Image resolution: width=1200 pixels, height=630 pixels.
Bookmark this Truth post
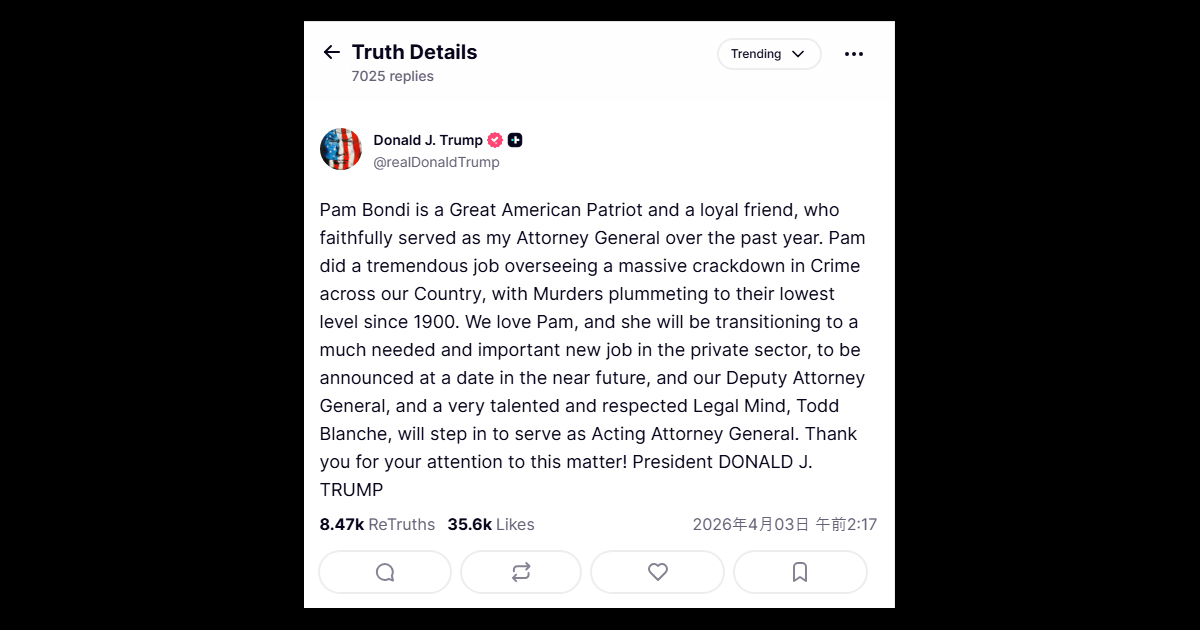tap(800, 572)
